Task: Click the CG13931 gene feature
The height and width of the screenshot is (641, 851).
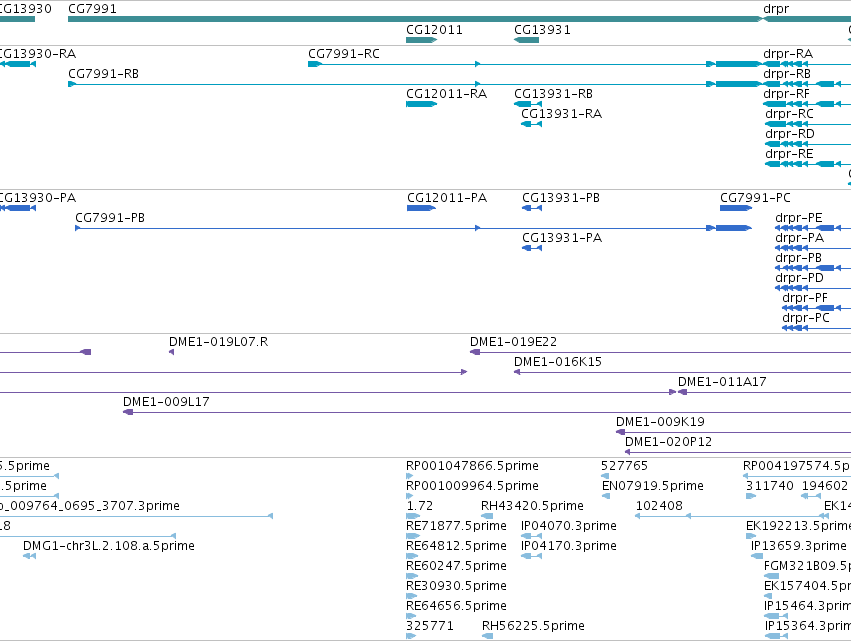Action: click(526, 40)
